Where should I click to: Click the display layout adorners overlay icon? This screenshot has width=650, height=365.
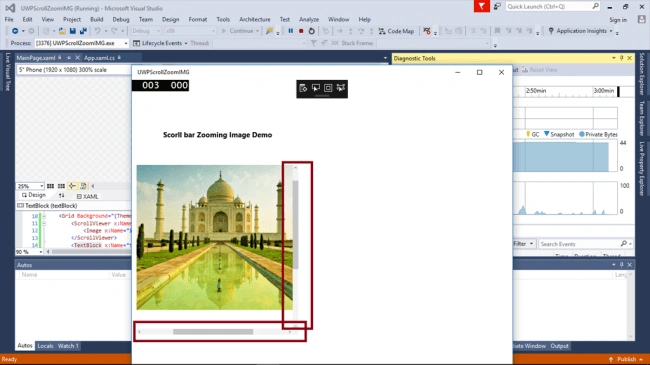[x=328, y=88]
